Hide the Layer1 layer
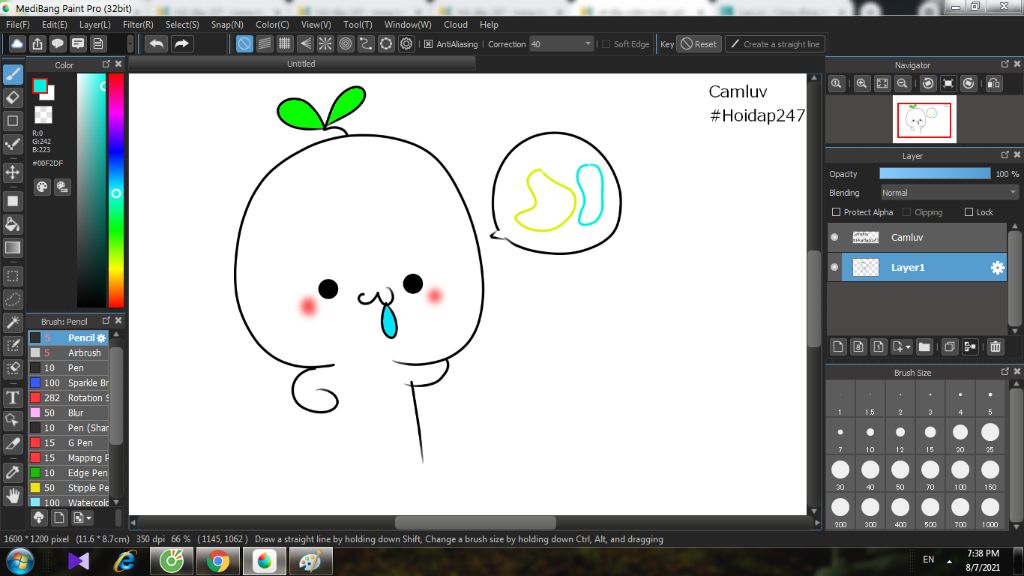The width and height of the screenshot is (1024, 576). pyautogui.click(x=834, y=267)
